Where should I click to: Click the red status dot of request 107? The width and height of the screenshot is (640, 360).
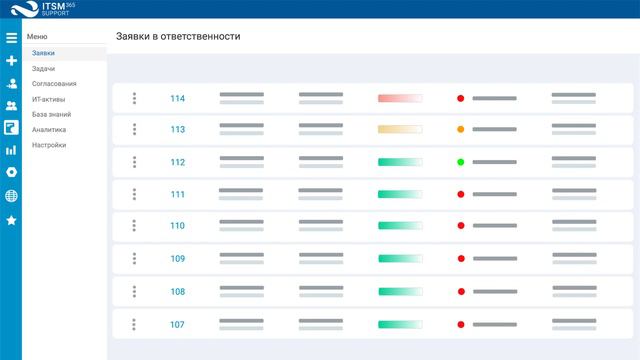click(461, 324)
